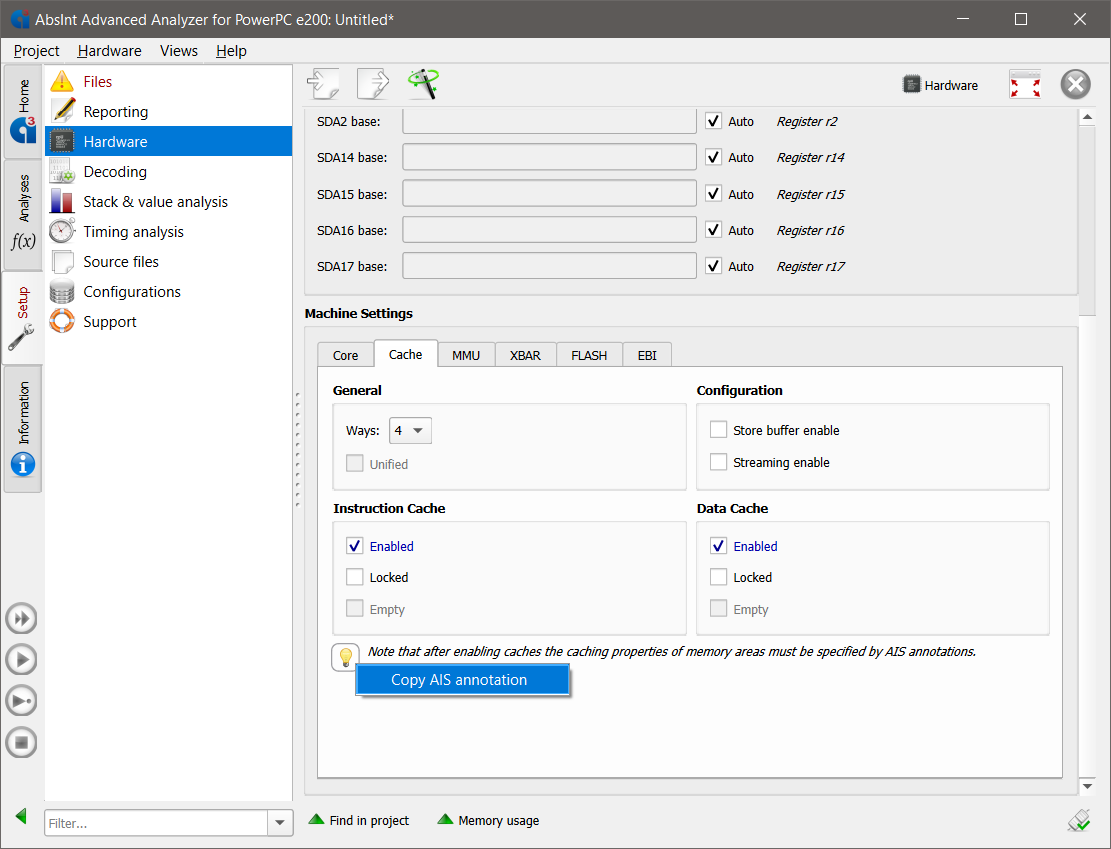The height and width of the screenshot is (849, 1111).
Task: Expand Find in project panel
Action: pyautogui.click(x=359, y=820)
